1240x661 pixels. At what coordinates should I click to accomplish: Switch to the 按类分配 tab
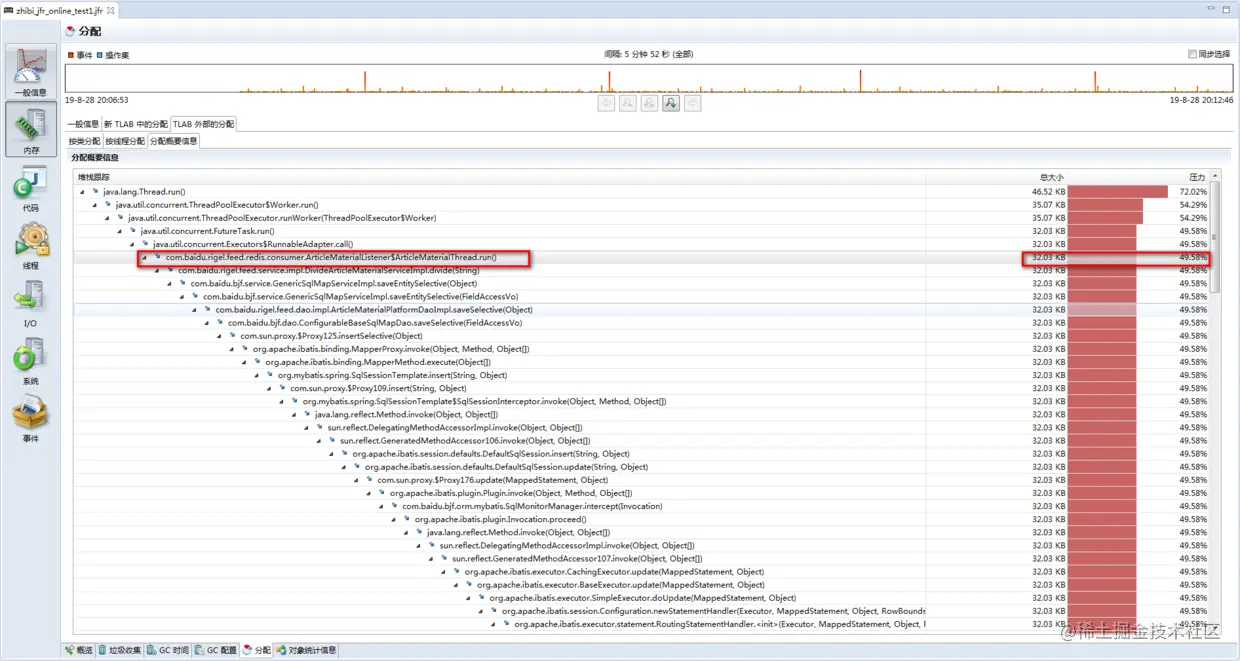click(84, 141)
